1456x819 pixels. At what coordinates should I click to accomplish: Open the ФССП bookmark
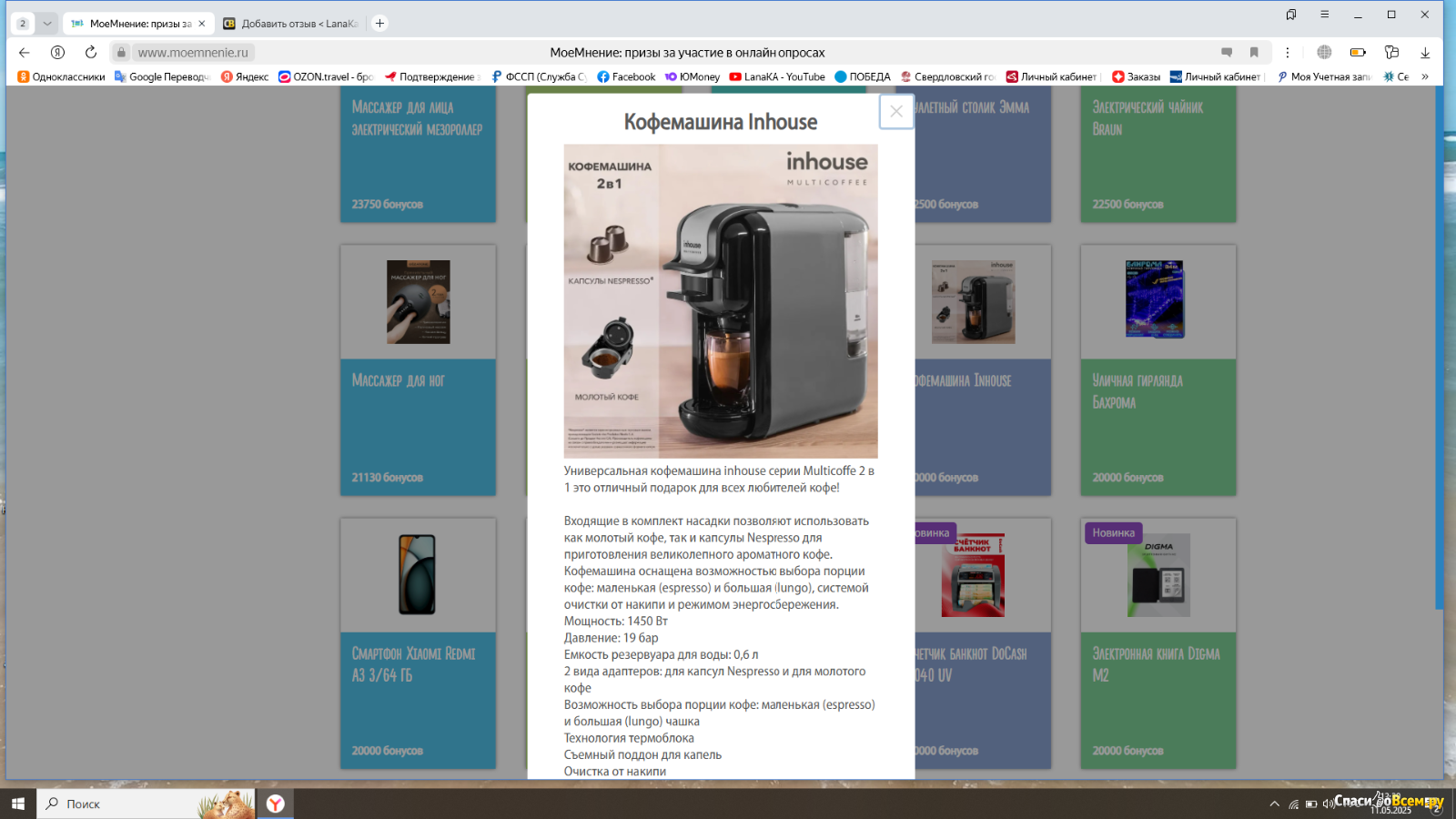click(x=539, y=76)
